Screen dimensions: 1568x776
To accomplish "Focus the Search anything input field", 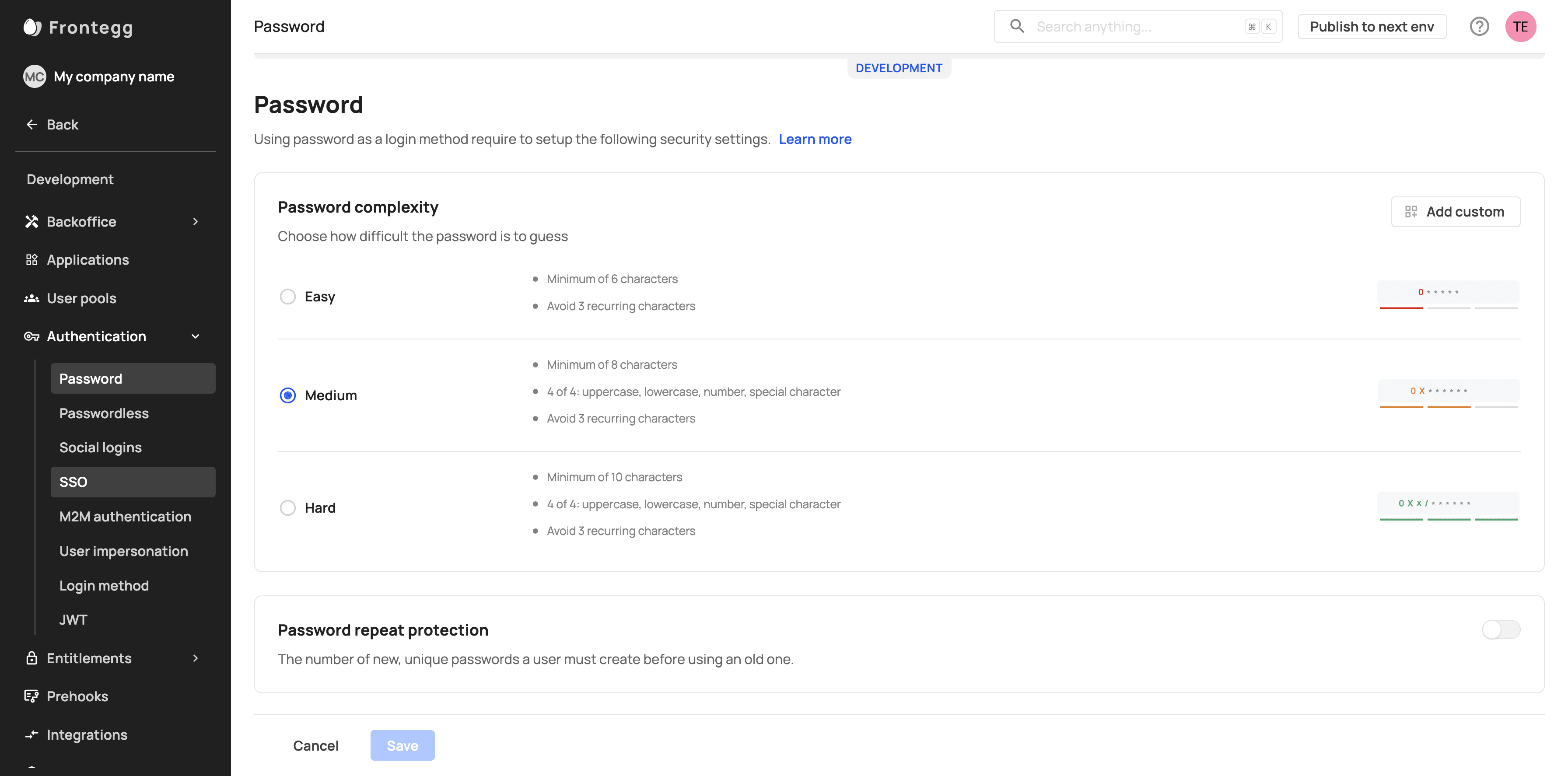I will pyautogui.click(x=1137, y=27).
